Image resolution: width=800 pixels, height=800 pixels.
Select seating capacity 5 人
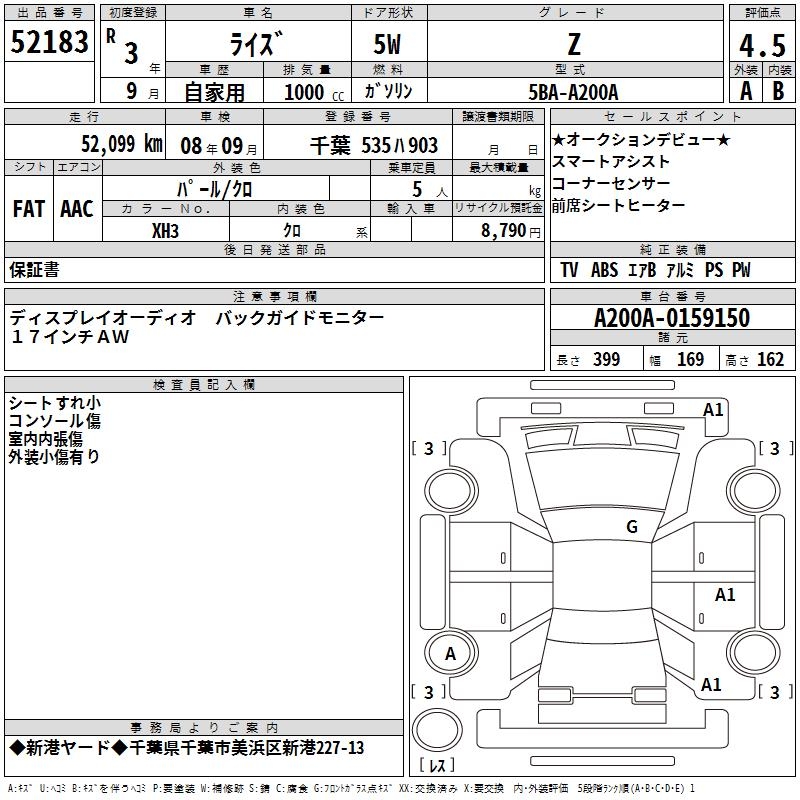coord(430,190)
